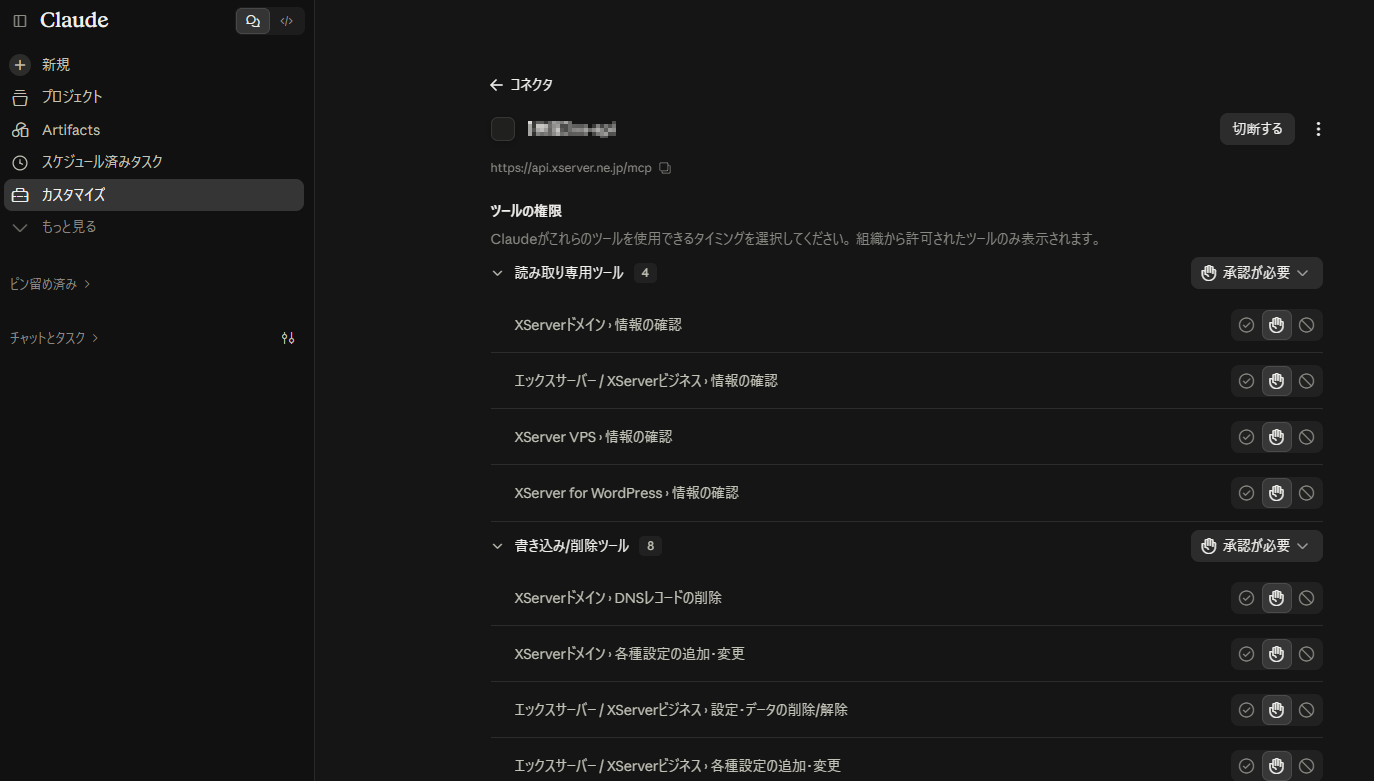Switch to code mode icon
This screenshot has height=781, width=1374.
(x=287, y=21)
